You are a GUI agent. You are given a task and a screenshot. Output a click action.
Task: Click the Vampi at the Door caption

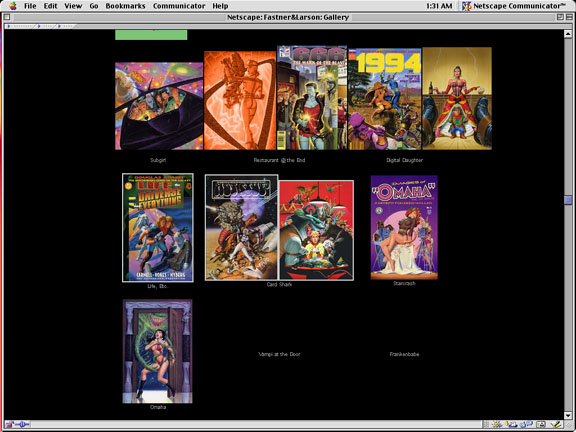tap(279, 354)
